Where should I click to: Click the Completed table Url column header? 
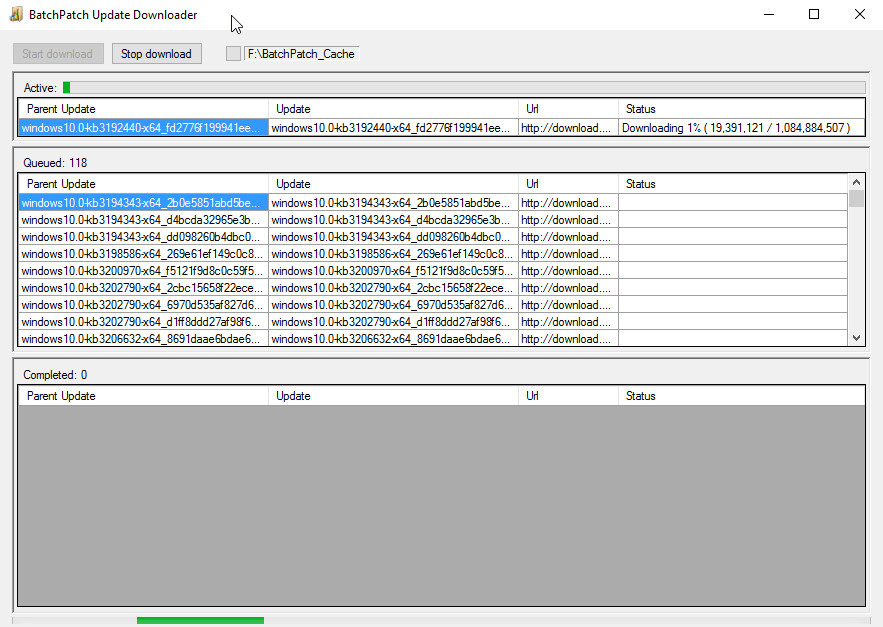click(x=568, y=396)
